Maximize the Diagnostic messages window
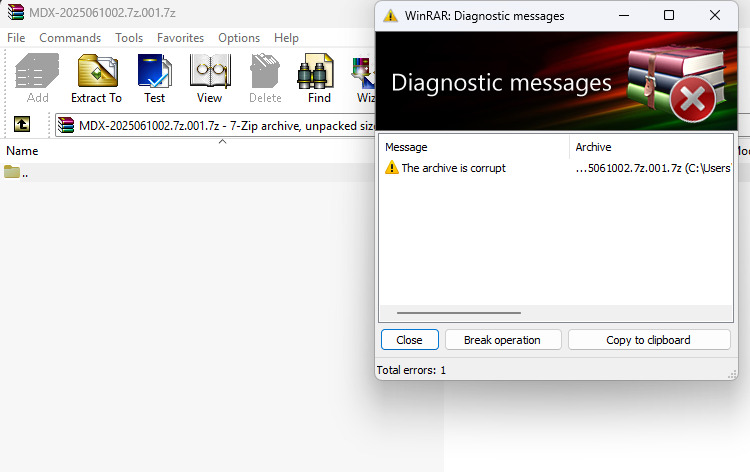This screenshot has height=472, width=750. tap(669, 15)
